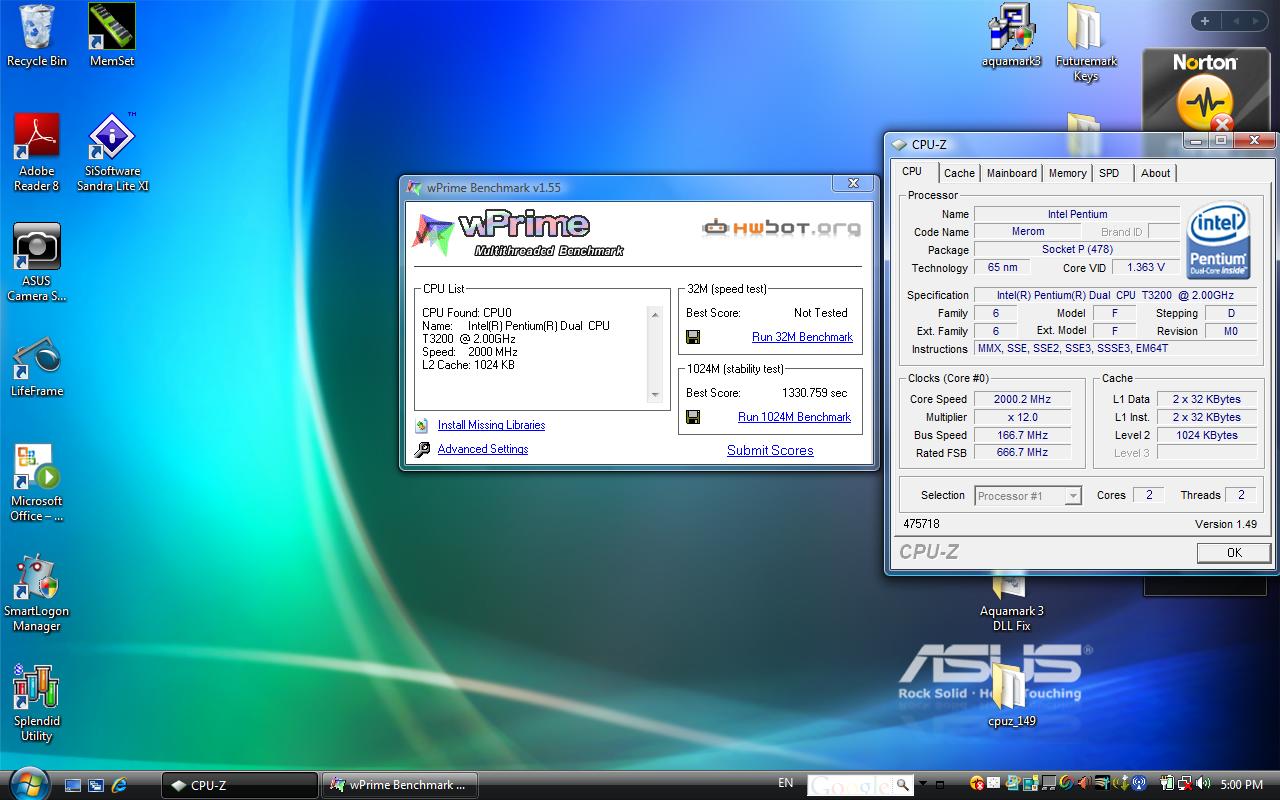Click the Google search field in taskbar
Screen dimensions: 1280x800
pyautogui.click(x=851, y=785)
